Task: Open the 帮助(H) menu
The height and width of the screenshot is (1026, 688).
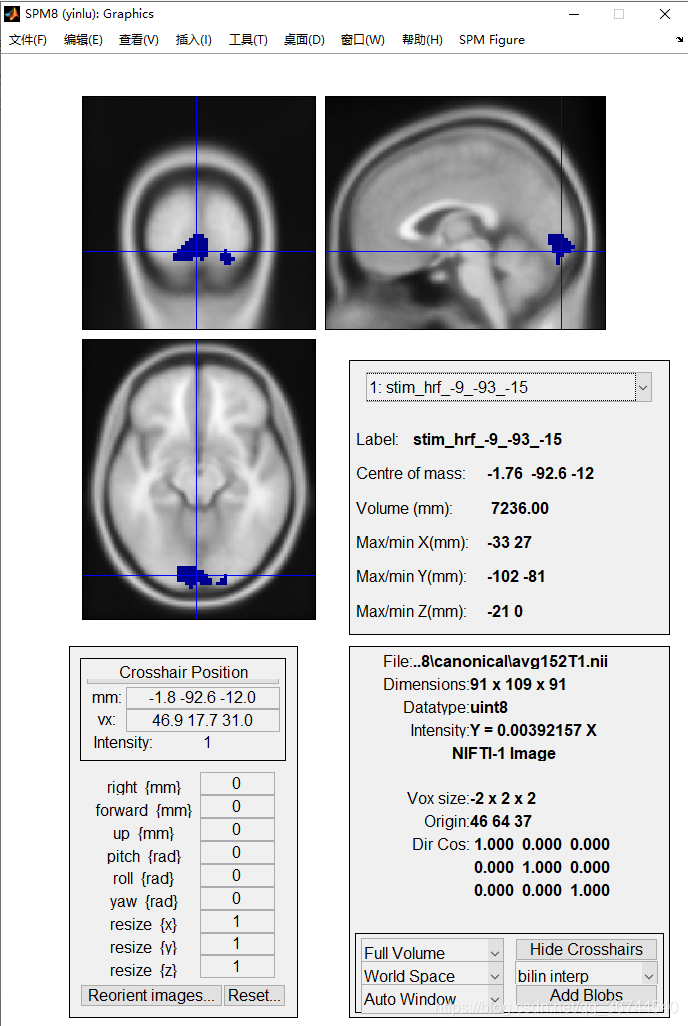Action: pyautogui.click(x=422, y=40)
